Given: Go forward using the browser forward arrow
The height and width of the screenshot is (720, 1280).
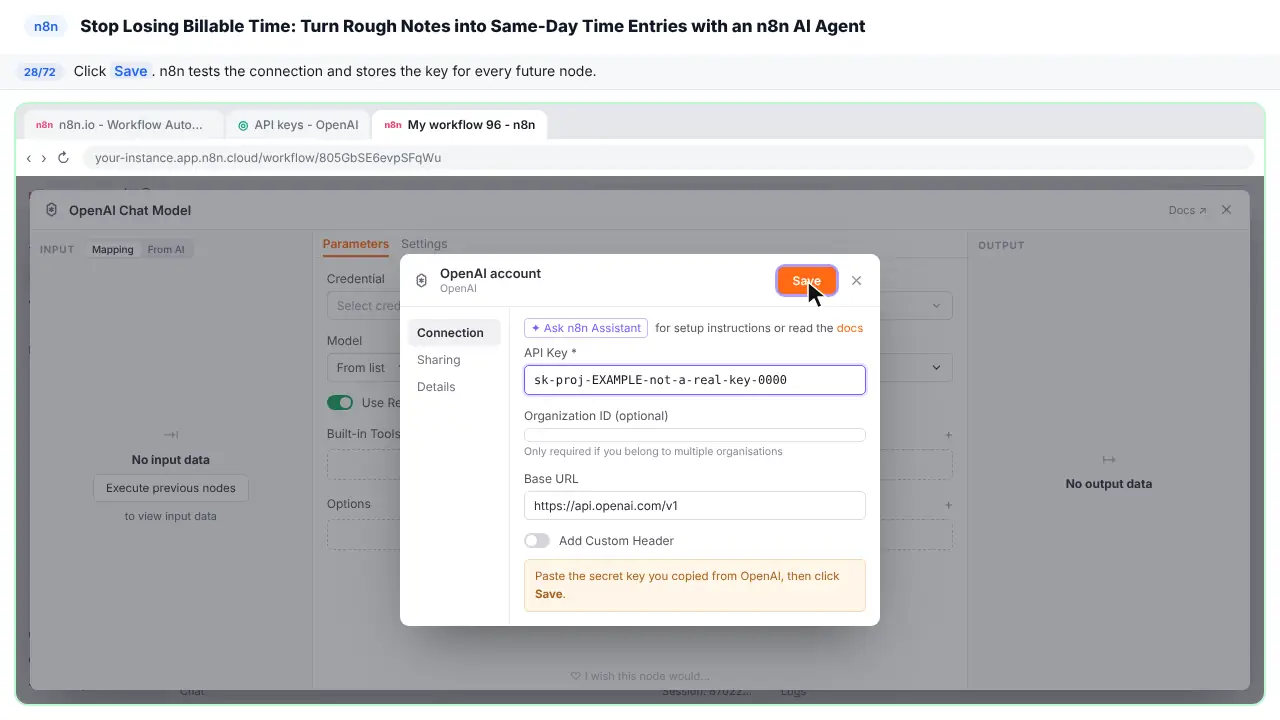Looking at the screenshot, I should [x=43, y=158].
